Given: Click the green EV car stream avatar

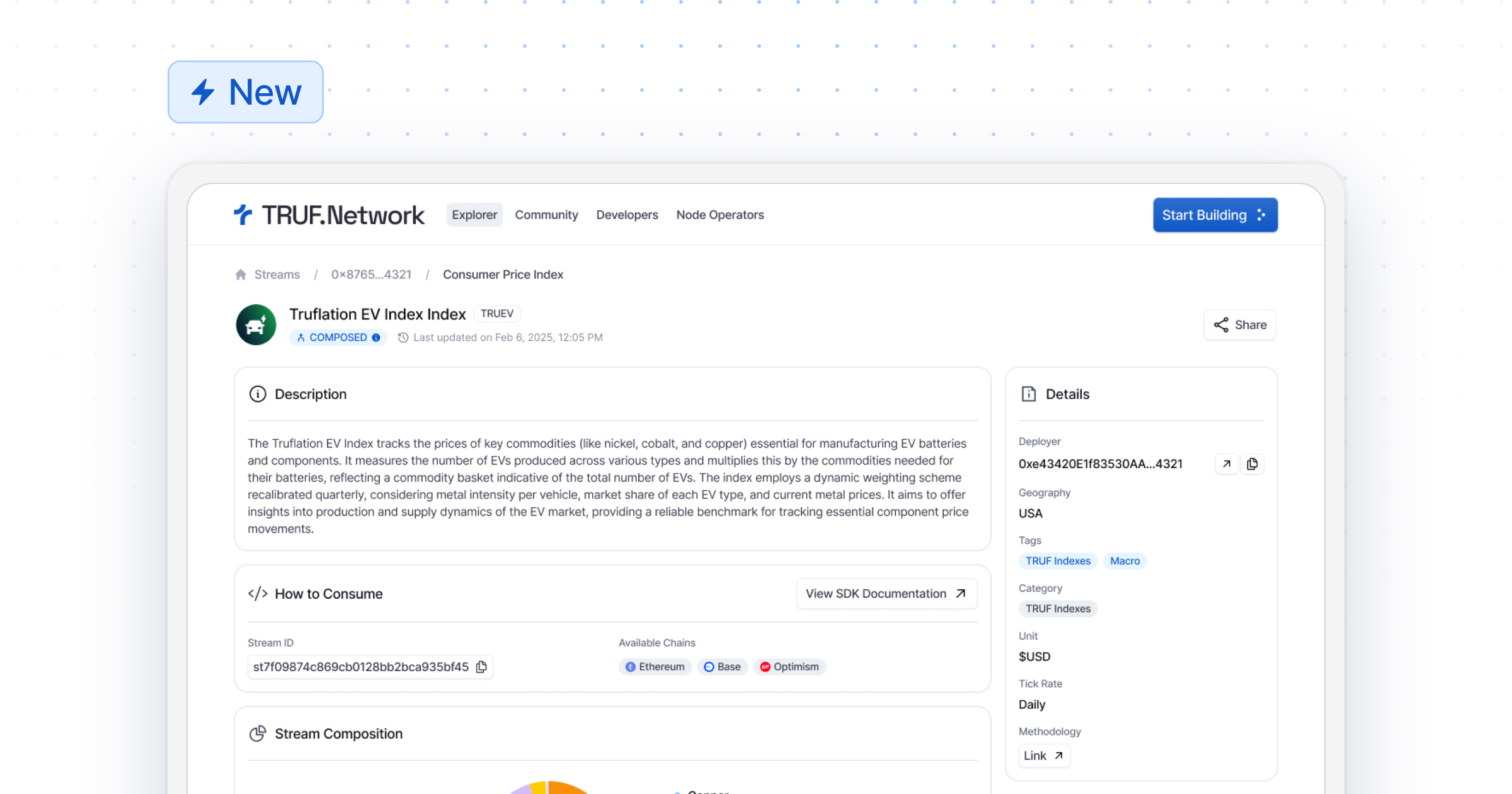Looking at the screenshot, I should click(256, 325).
